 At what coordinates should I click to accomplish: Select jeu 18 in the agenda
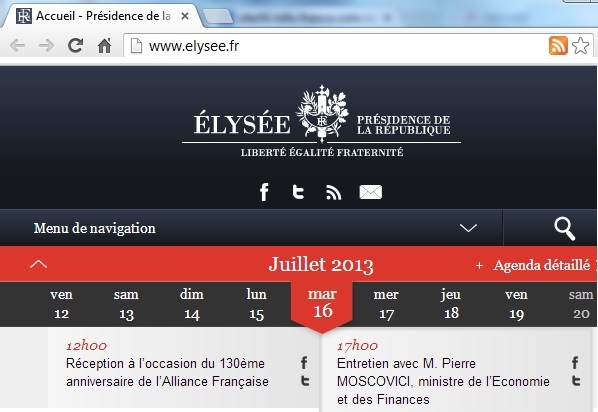451,304
